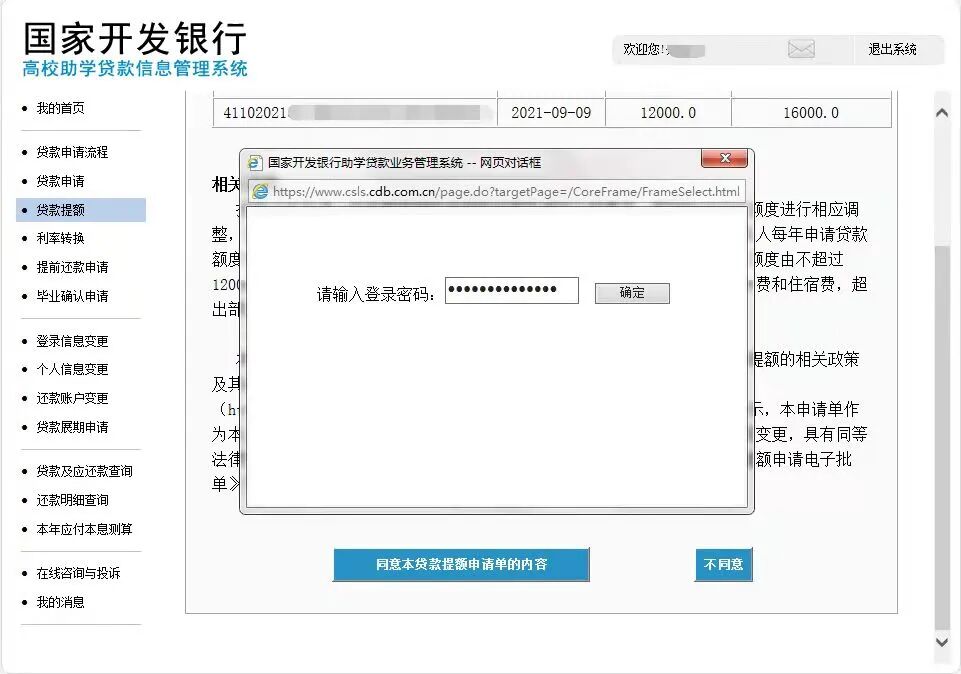Open 个人信息变更 in sidebar
This screenshot has width=961, height=674.
tap(72, 369)
